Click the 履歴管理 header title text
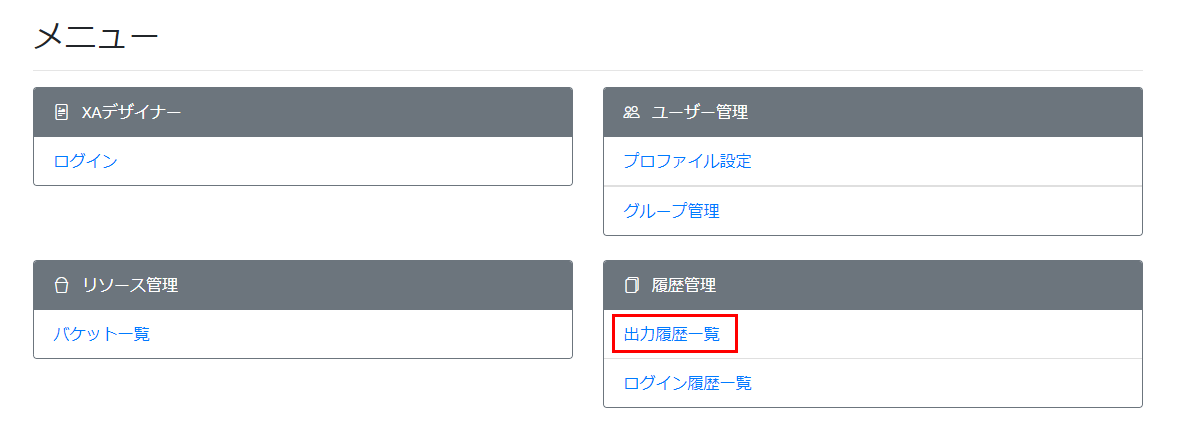This screenshot has width=1203, height=426. 684,286
